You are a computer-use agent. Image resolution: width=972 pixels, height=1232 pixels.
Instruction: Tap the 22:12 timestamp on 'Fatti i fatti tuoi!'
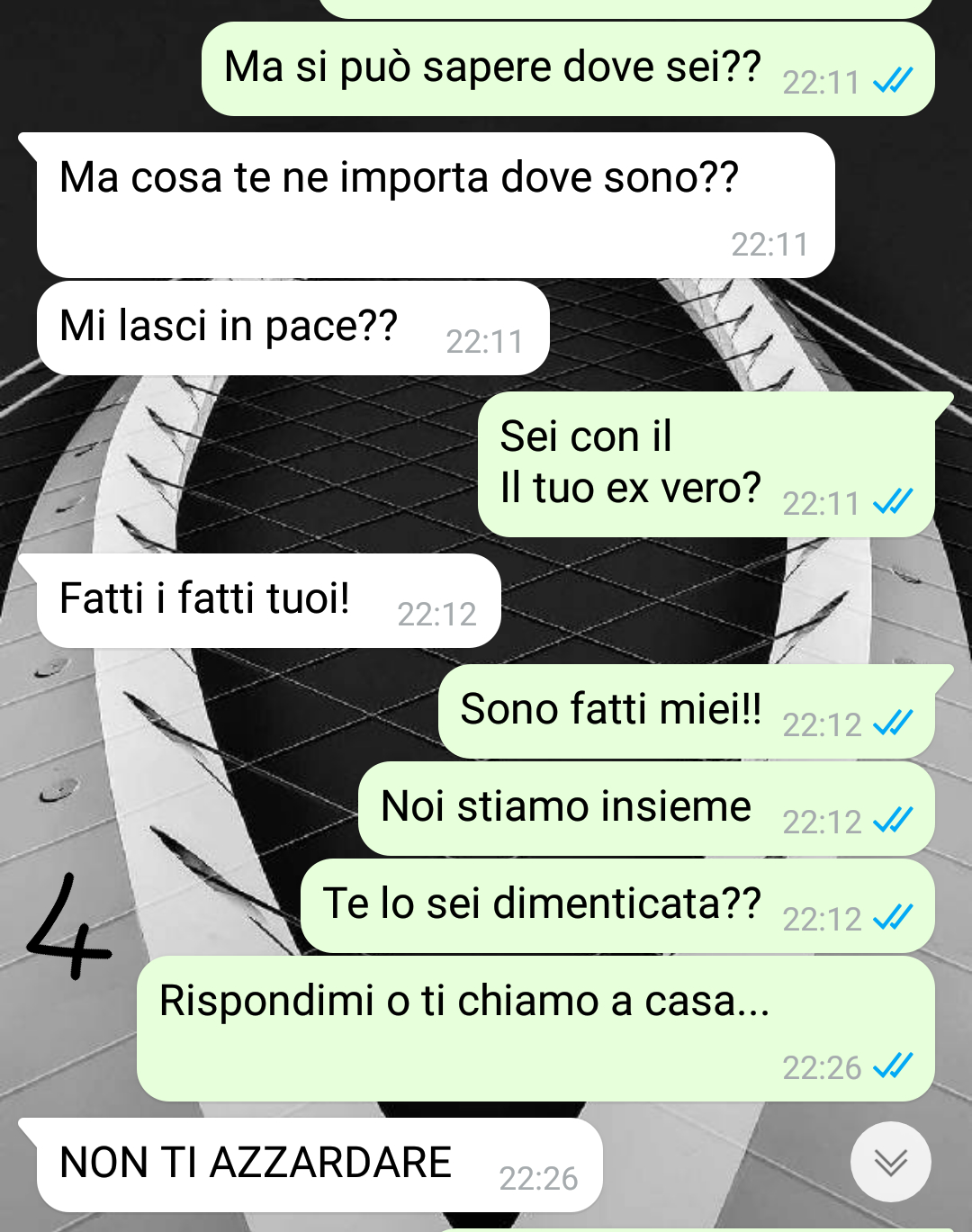[x=436, y=614]
